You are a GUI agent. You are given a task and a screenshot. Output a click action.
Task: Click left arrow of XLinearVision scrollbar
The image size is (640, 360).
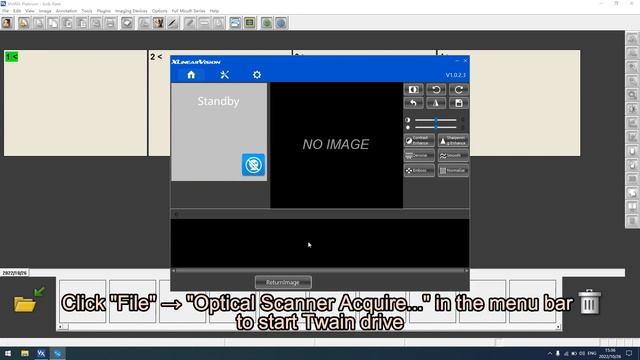click(x=173, y=271)
